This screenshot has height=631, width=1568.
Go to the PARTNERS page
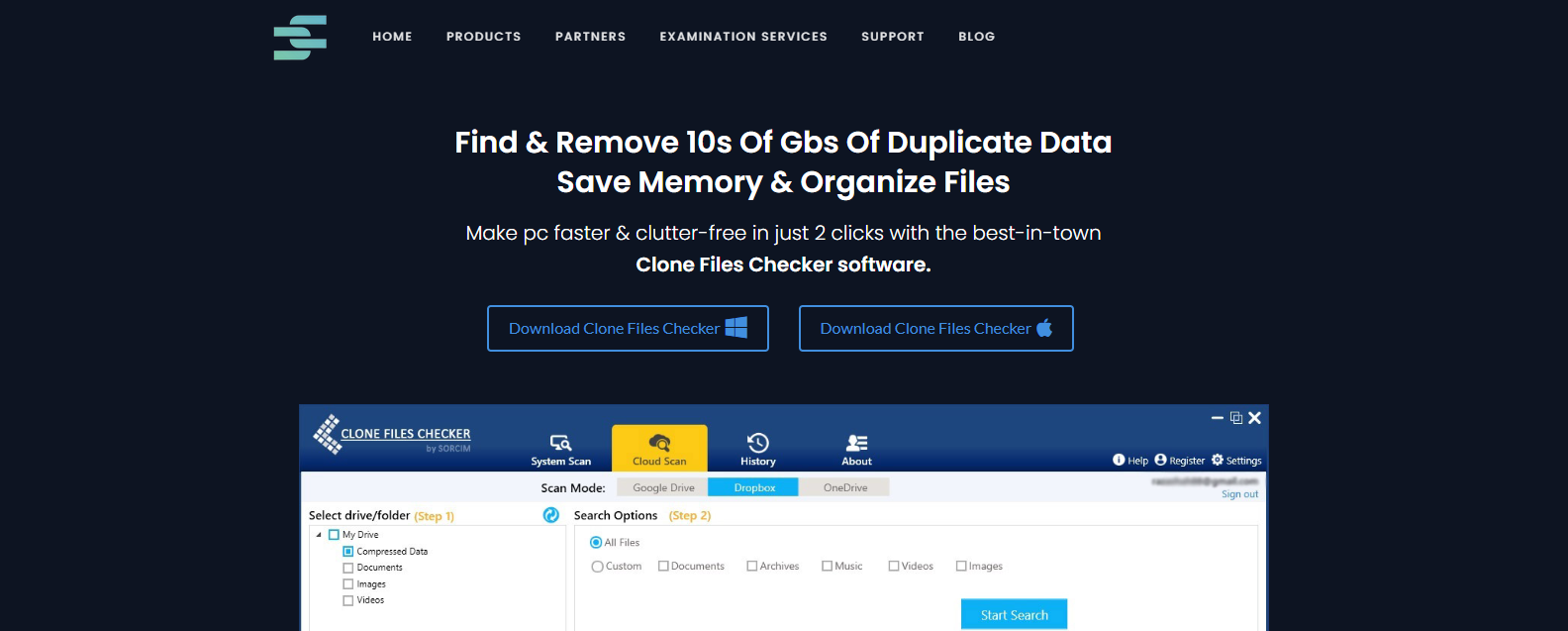coord(590,37)
